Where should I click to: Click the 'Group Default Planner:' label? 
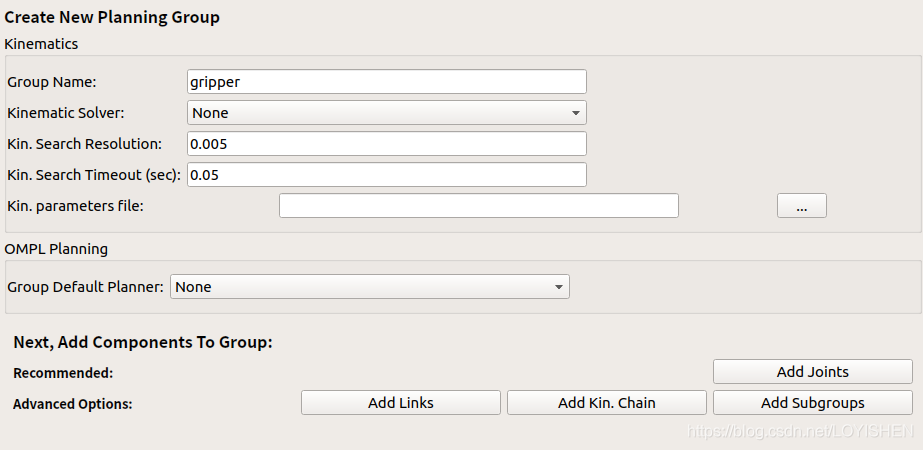coord(85,287)
